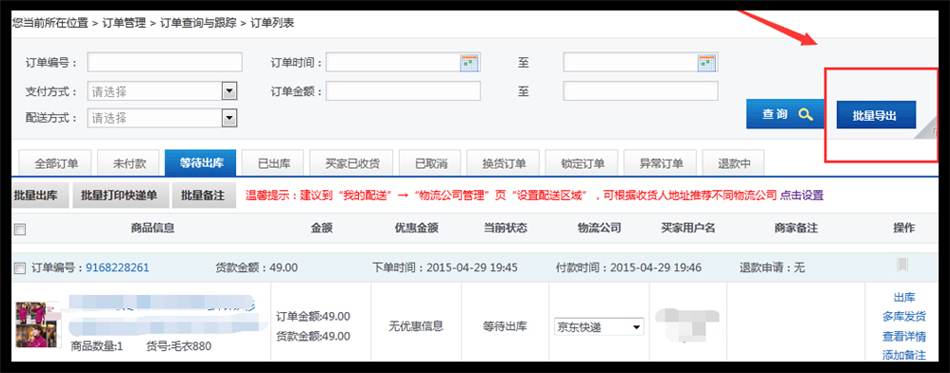Click the 物流公司 column header
950x373 pixels.
[x=599, y=228]
